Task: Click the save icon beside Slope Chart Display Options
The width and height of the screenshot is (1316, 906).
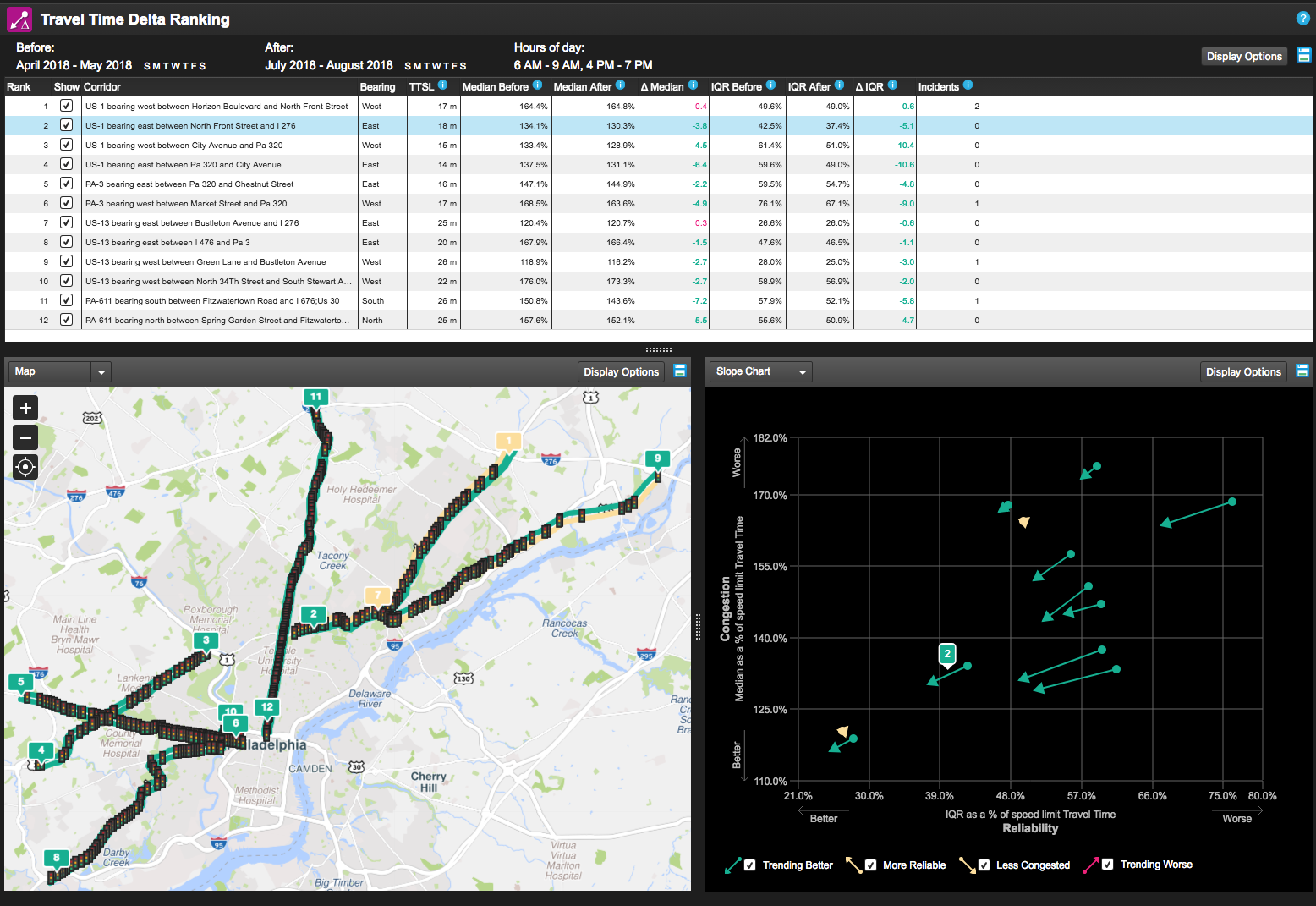Action: tap(1302, 371)
